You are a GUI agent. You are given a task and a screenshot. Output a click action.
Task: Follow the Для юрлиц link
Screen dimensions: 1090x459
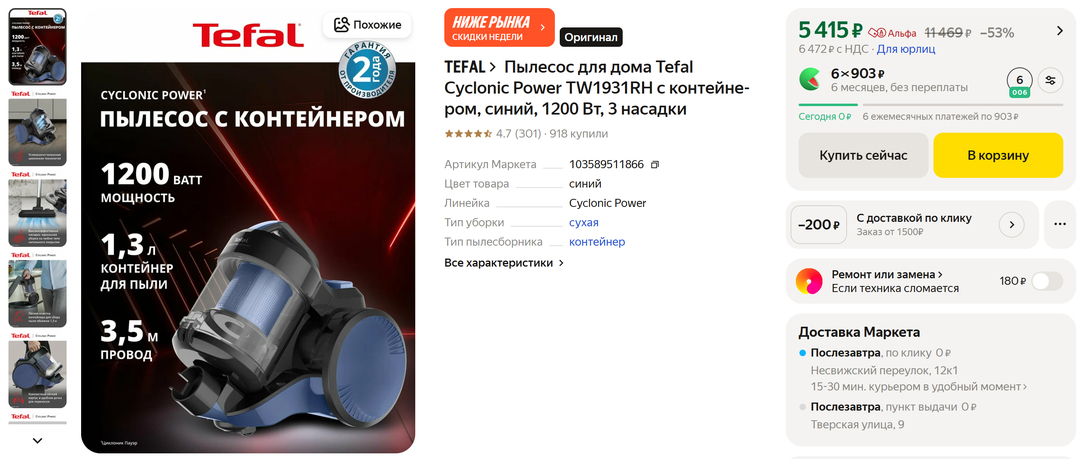pyautogui.click(x=906, y=49)
